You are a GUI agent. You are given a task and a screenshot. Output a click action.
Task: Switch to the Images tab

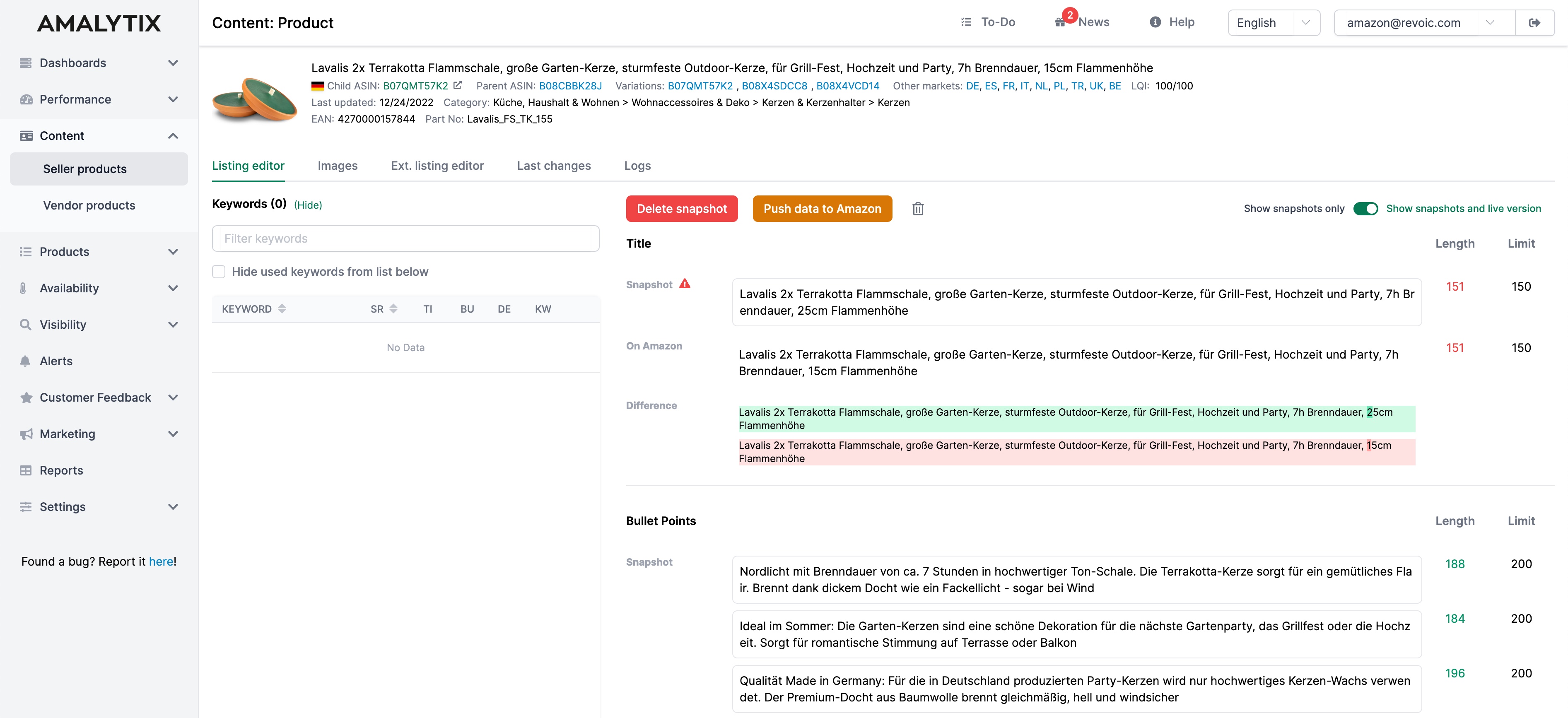coord(337,166)
